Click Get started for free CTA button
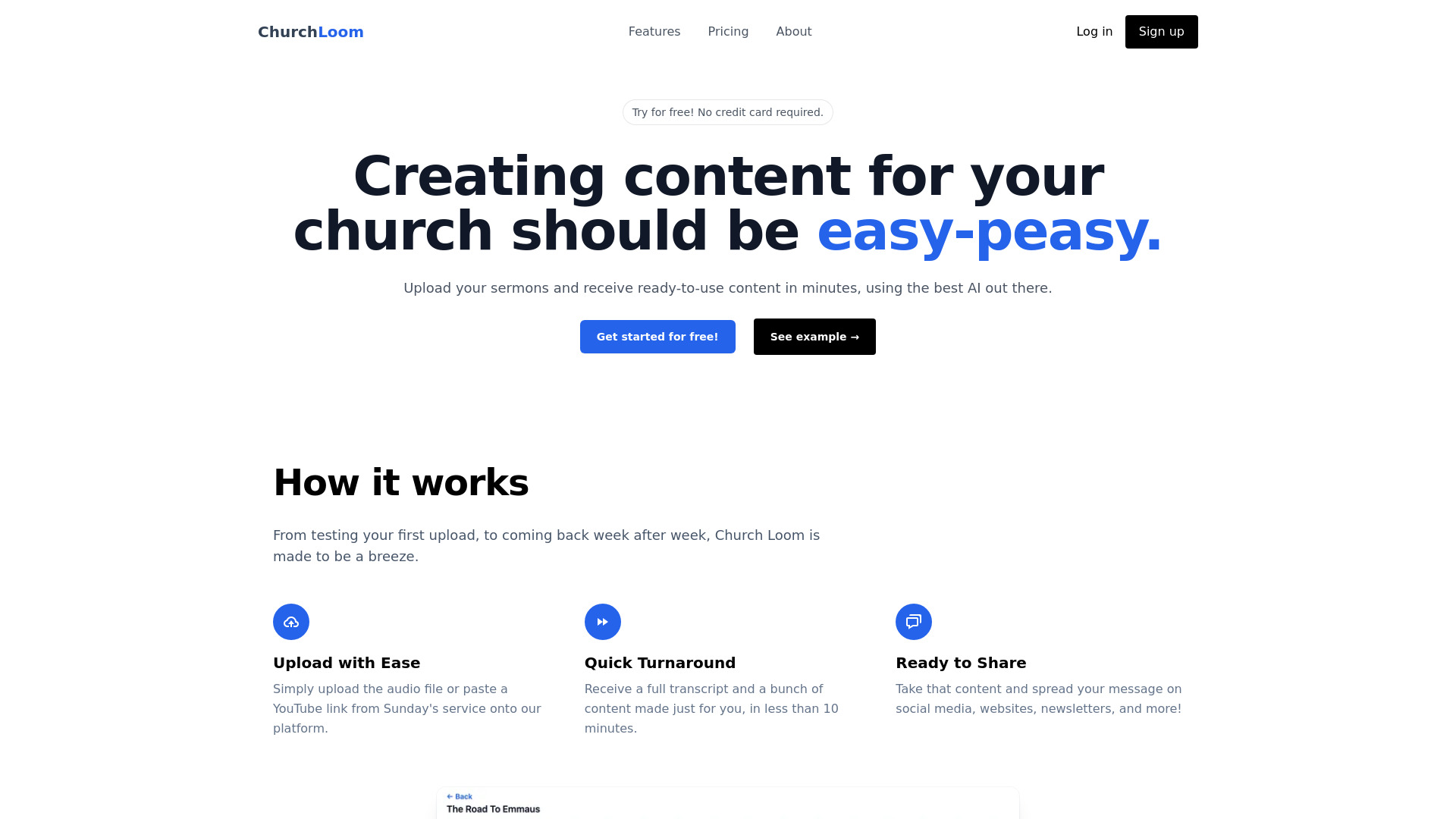The height and width of the screenshot is (819, 1456). 657,336
